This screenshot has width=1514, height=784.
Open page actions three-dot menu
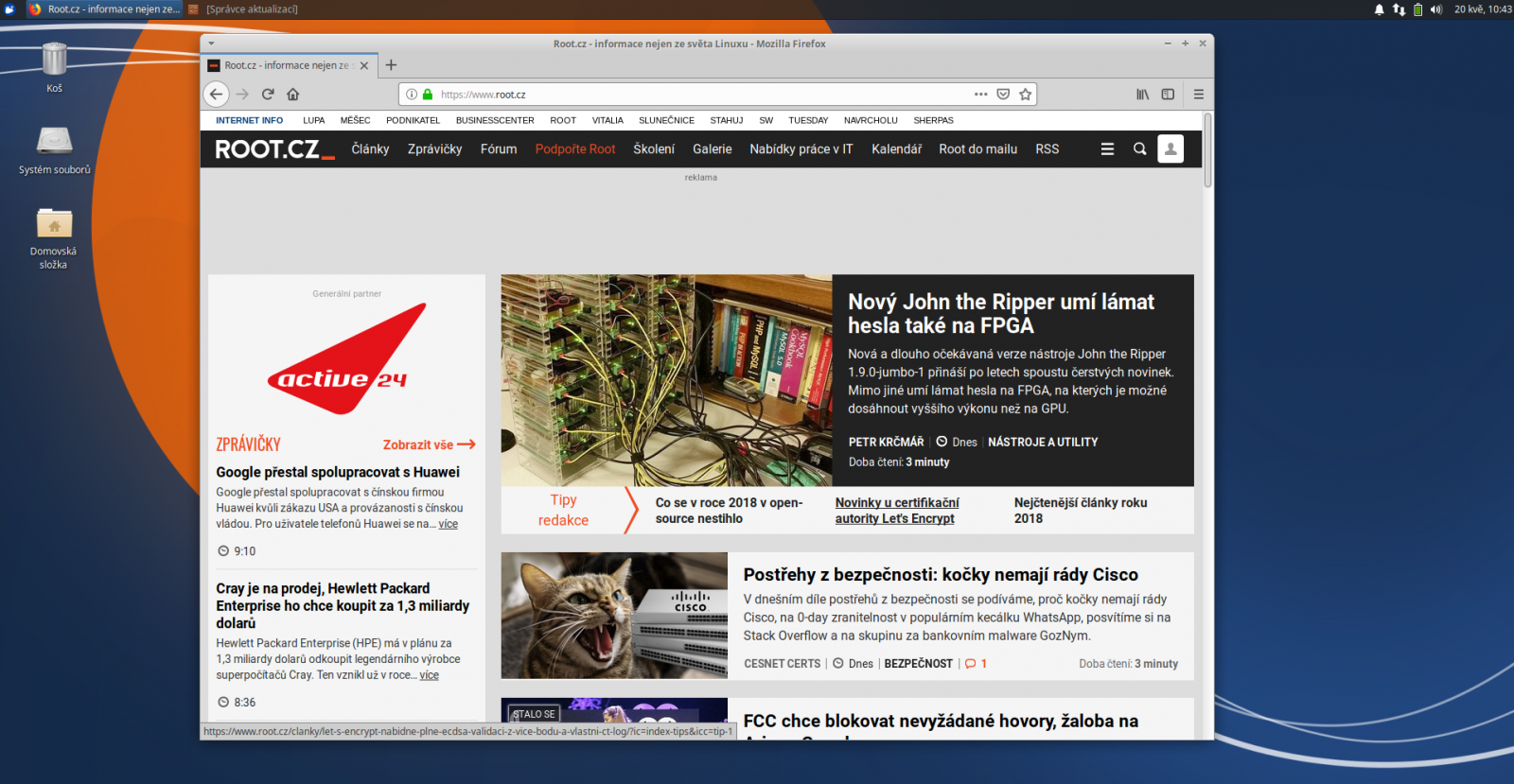(x=981, y=95)
